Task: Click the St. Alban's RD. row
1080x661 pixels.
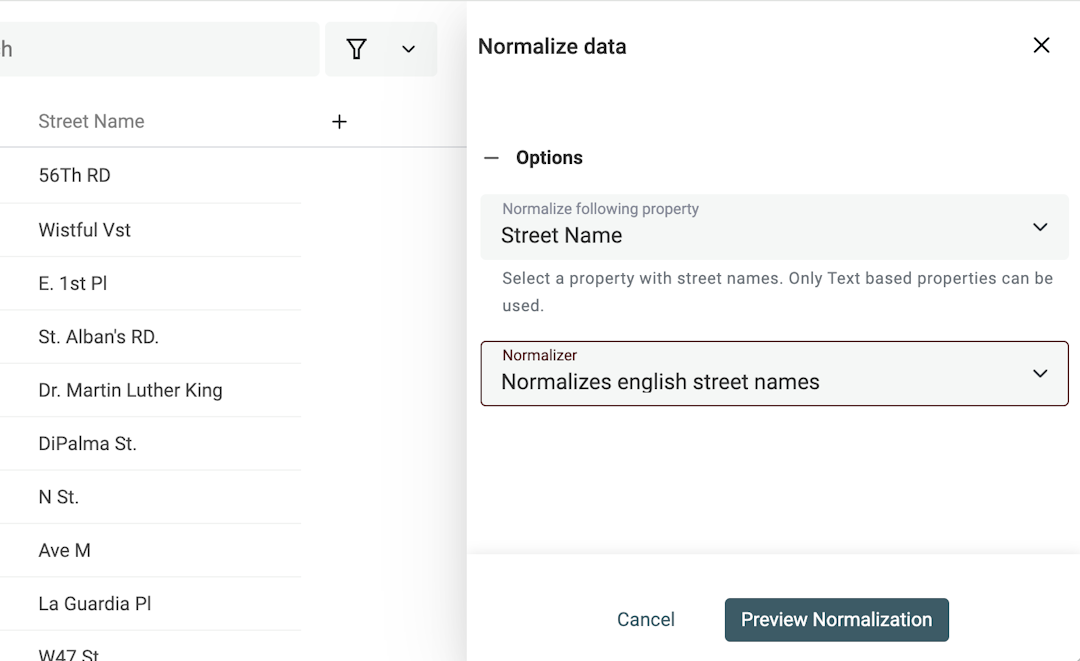Action: [x=98, y=336]
